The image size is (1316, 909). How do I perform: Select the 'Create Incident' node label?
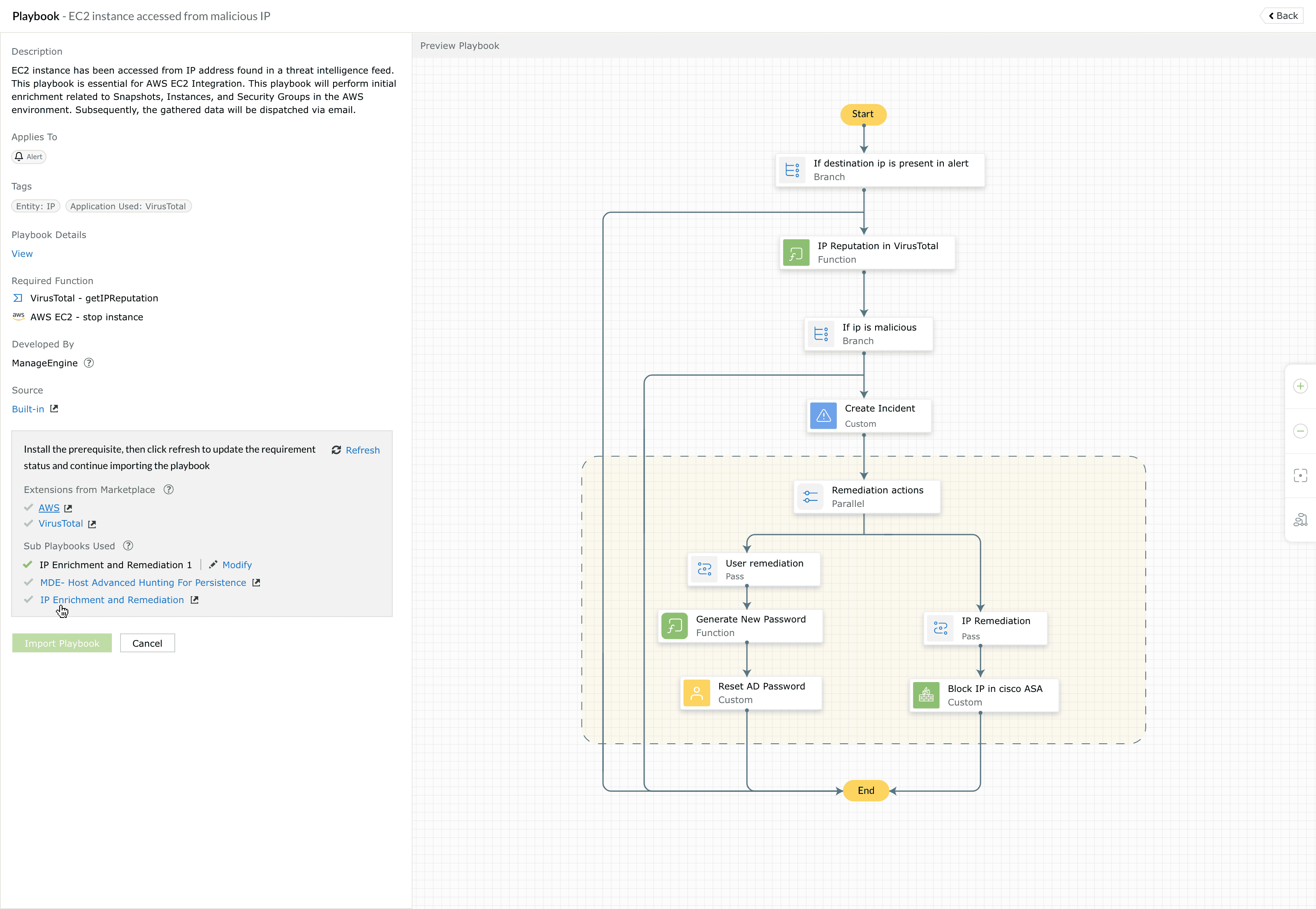click(880, 408)
